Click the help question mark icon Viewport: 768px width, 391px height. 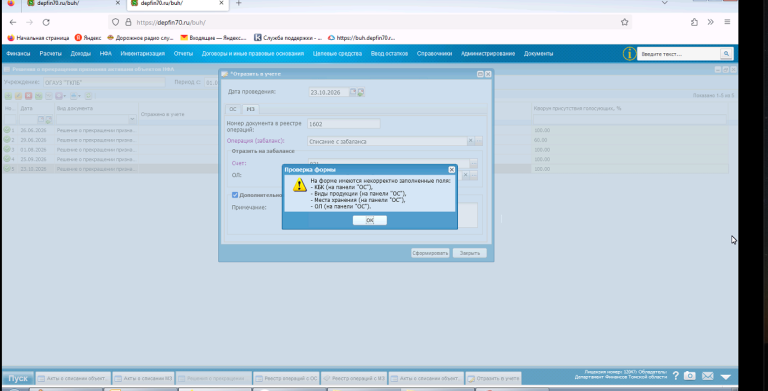(675, 376)
